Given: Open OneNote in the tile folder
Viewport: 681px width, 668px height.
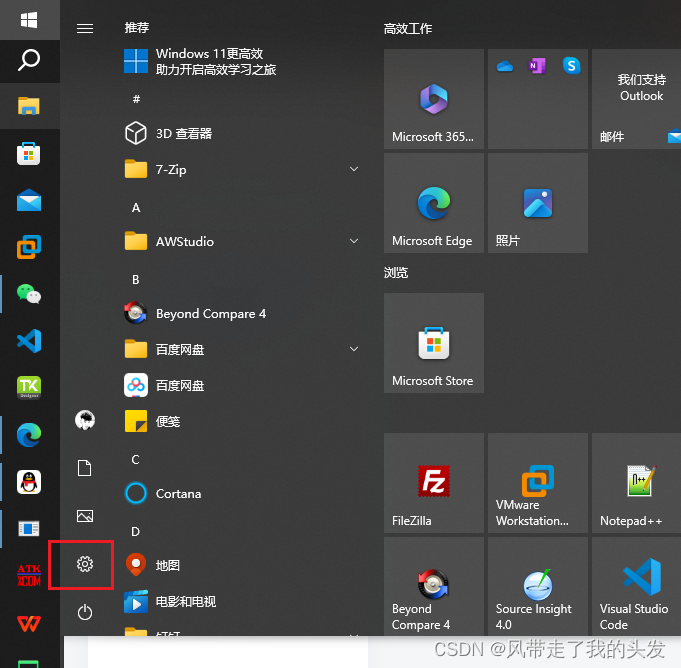Looking at the screenshot, I should (x=537, y=66).
